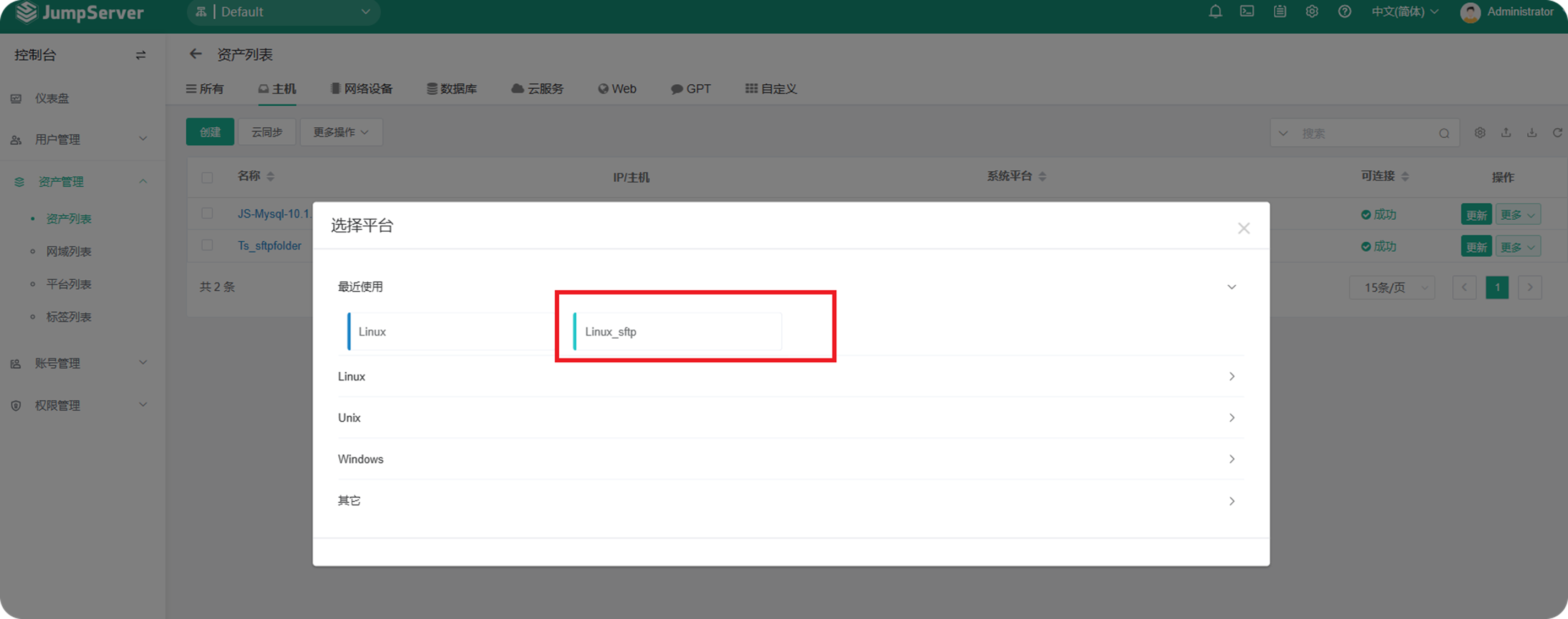
Task: Click the tickets clipboard icon in header
Action: tap(1280, 12)
